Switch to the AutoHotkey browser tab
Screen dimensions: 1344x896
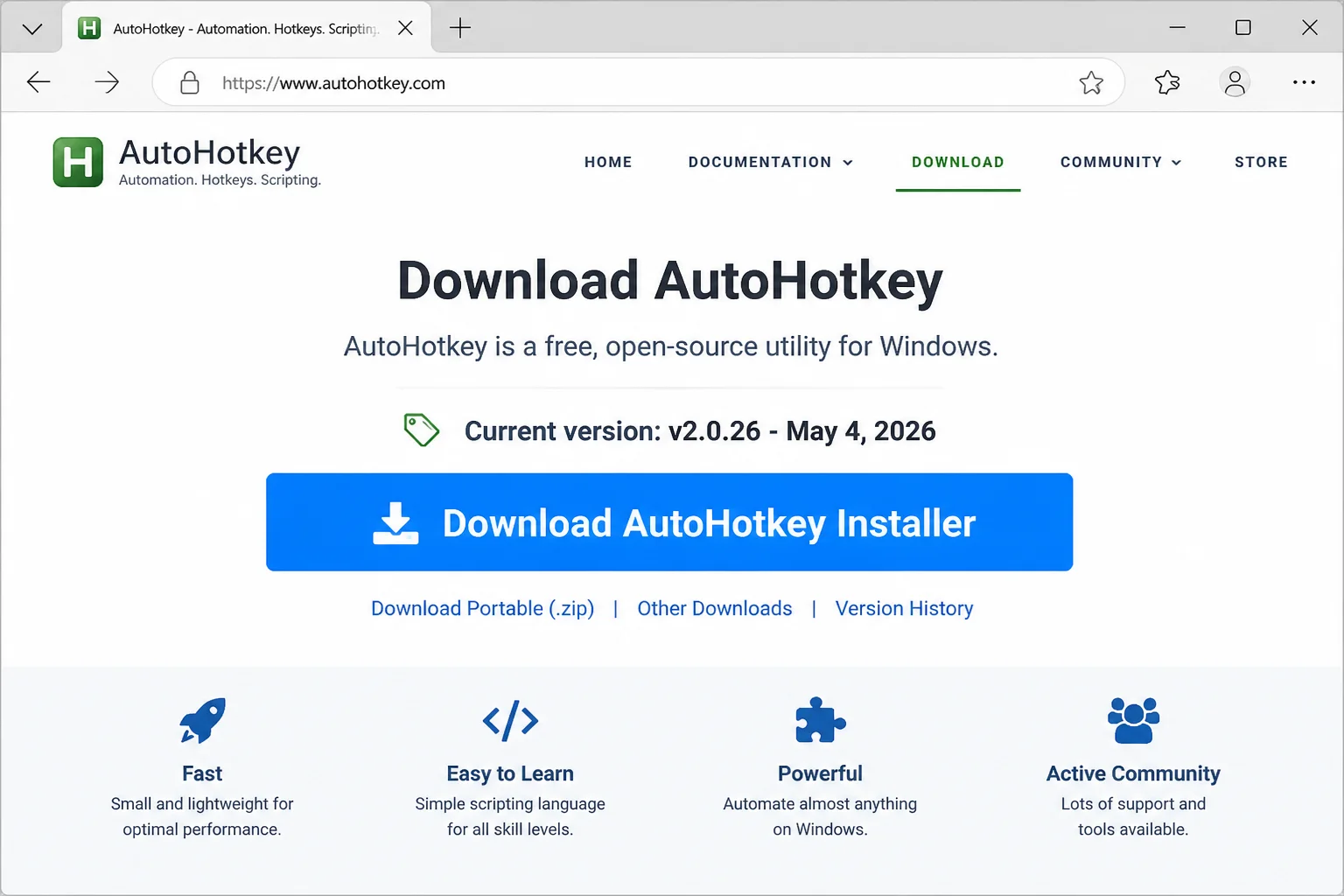point(246,28)
